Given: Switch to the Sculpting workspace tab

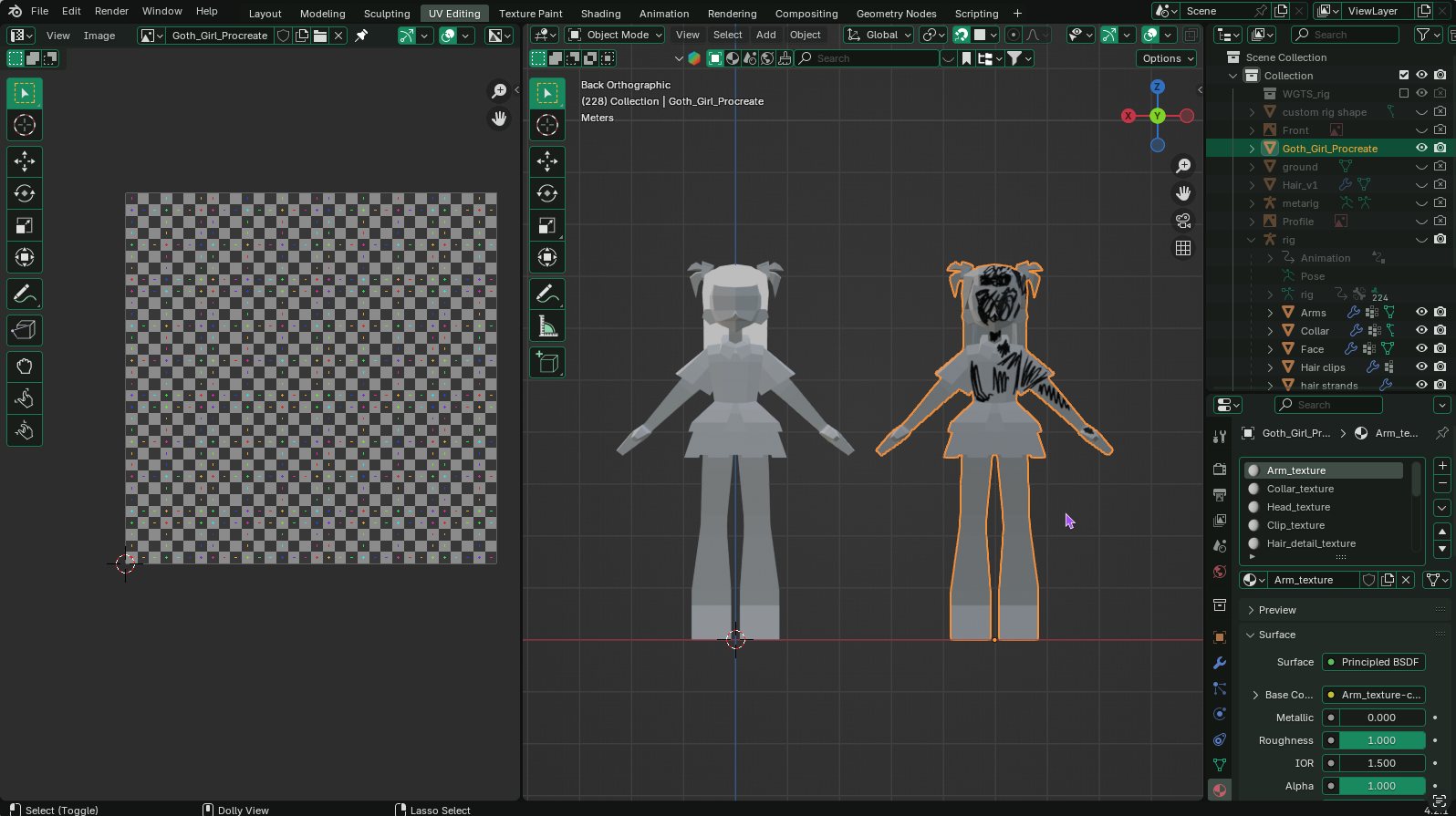Looking at the screenshot, I should point(387,13).
